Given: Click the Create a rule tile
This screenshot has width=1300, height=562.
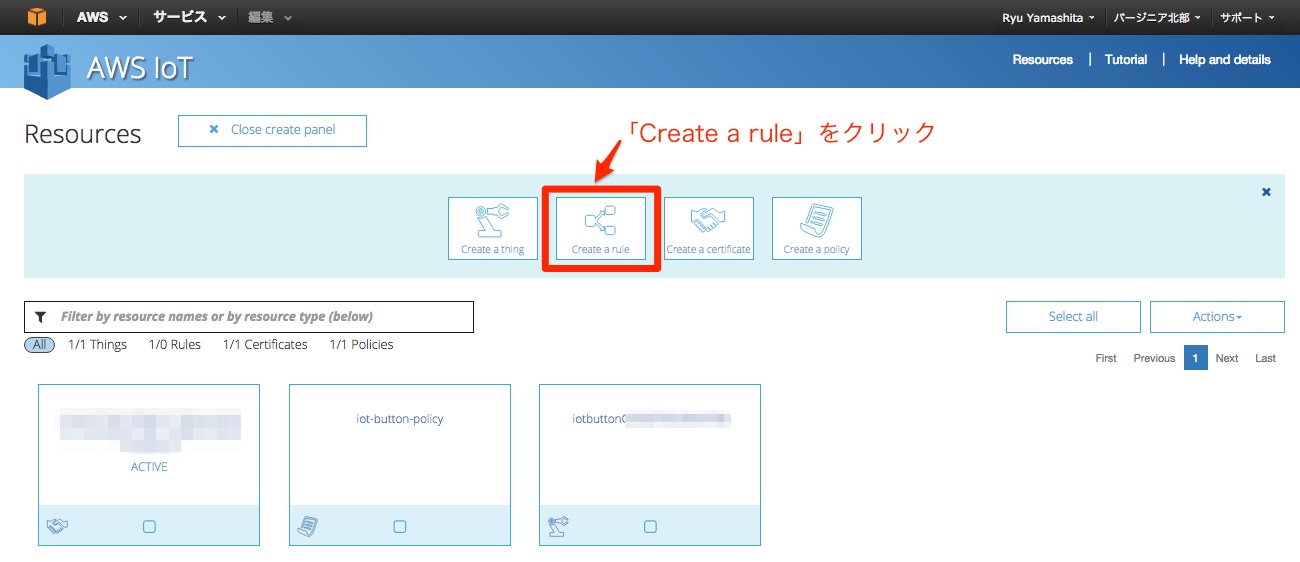Looking at the screenshot, I should 601,228.
